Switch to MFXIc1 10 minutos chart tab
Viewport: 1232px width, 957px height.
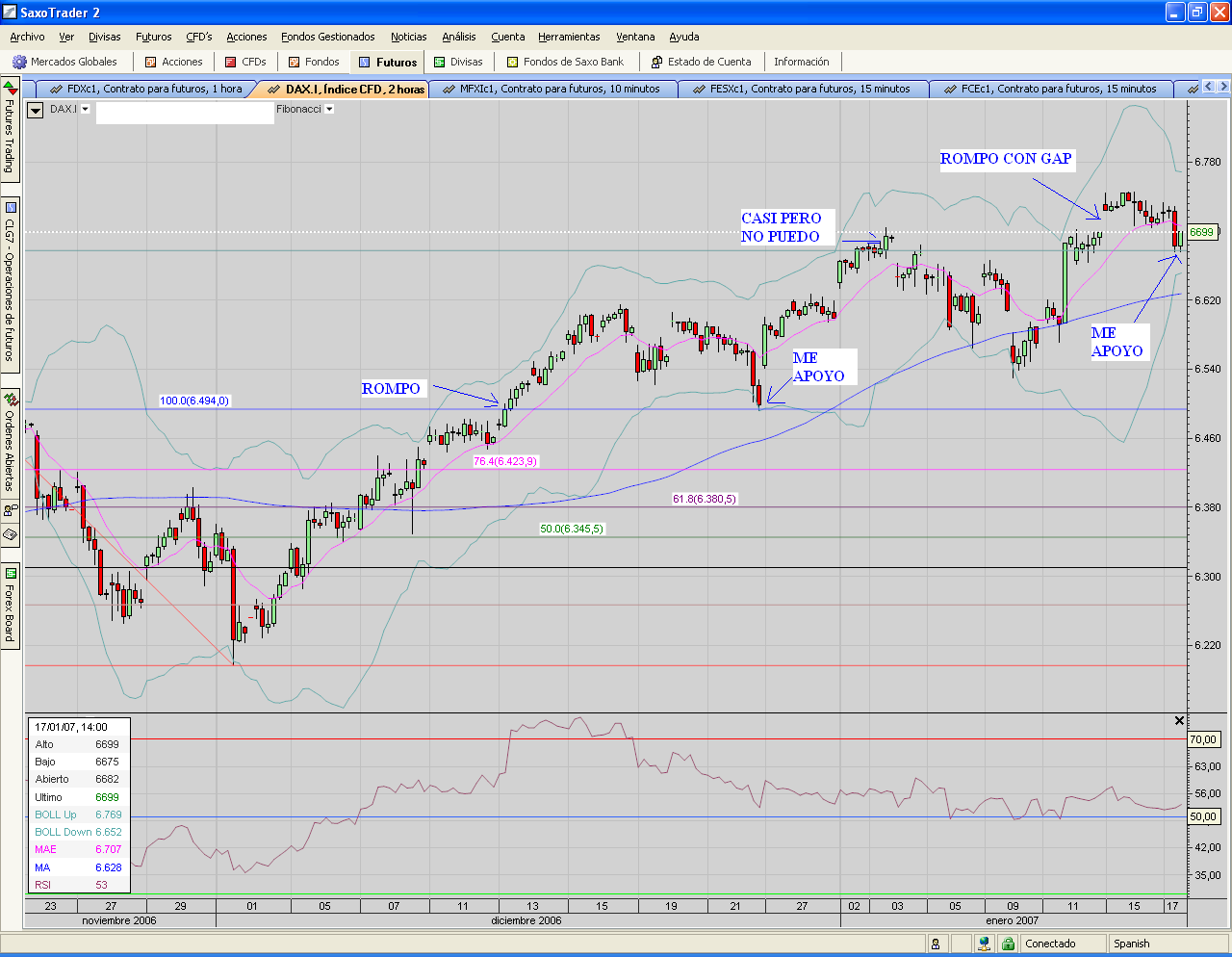click(x=552, y=89)
